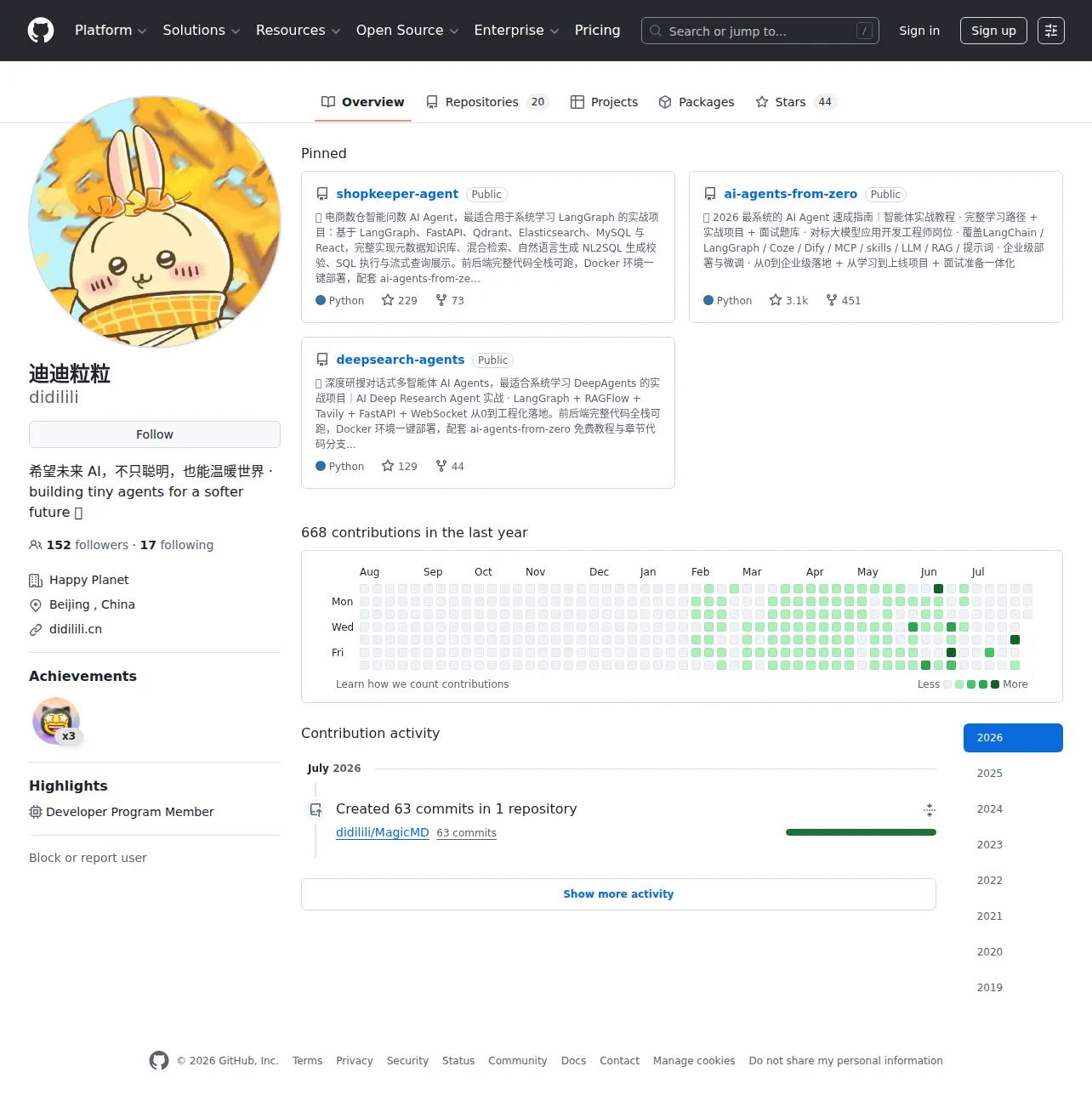1092x1106 pixels.
Task: Expand the Enterprise menu
Action: click(516, 31)
